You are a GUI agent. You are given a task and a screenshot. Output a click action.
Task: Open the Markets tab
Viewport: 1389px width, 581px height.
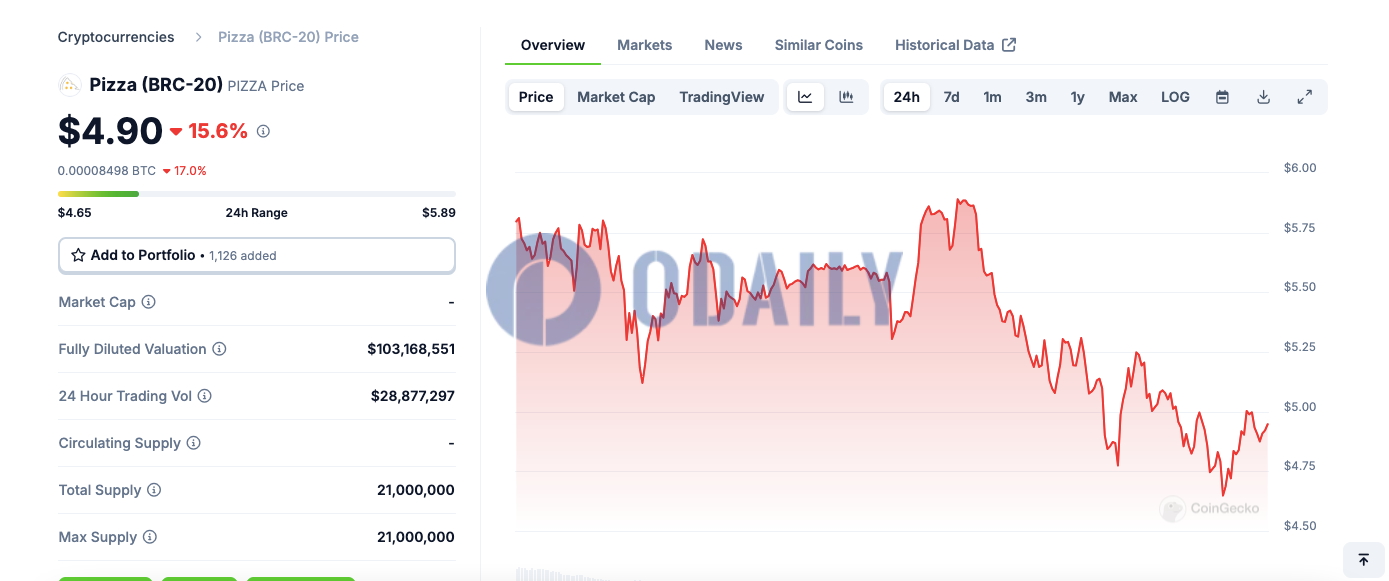[x=645, y=45]
